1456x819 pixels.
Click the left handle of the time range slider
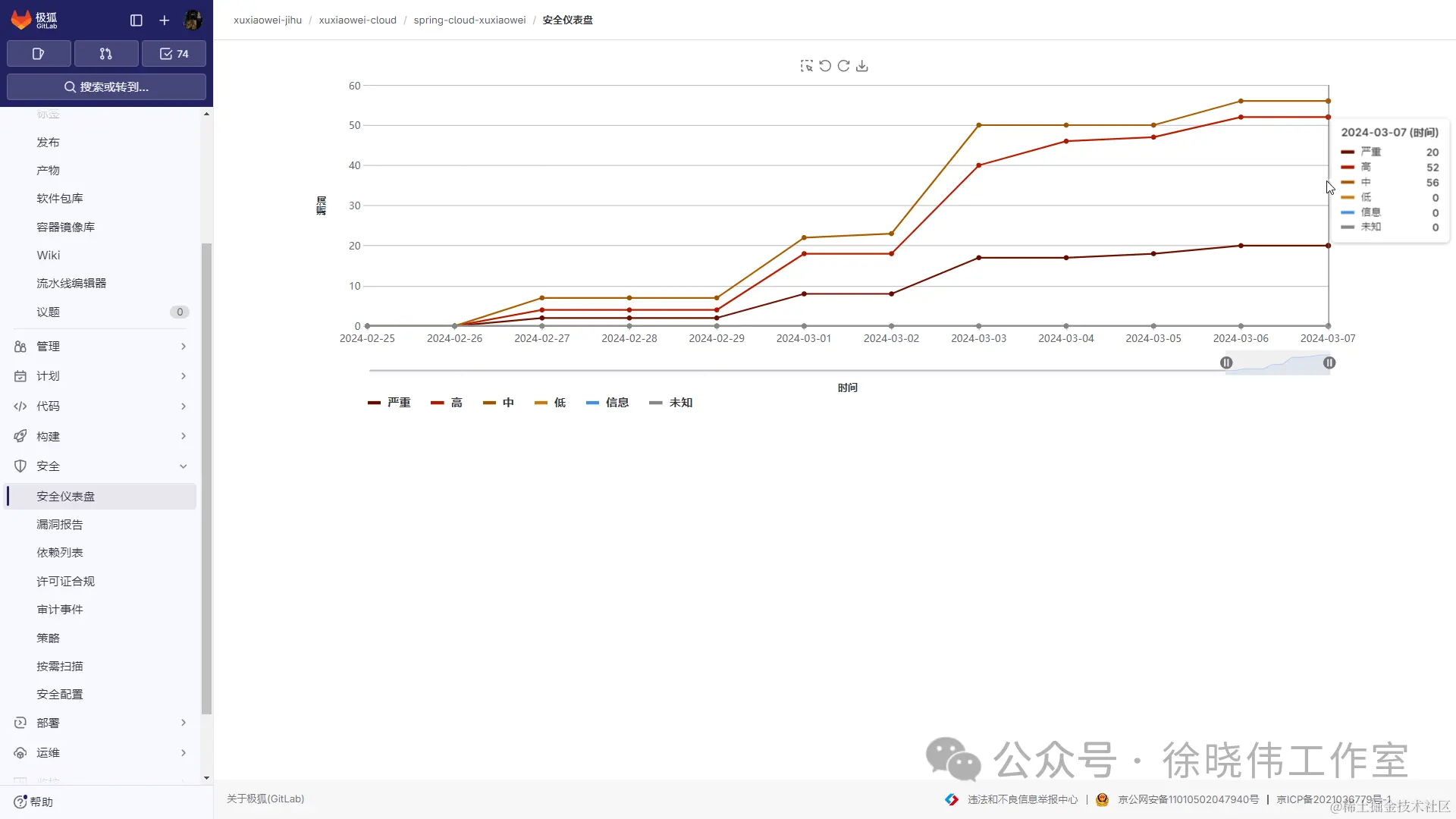pos(1226,363)
